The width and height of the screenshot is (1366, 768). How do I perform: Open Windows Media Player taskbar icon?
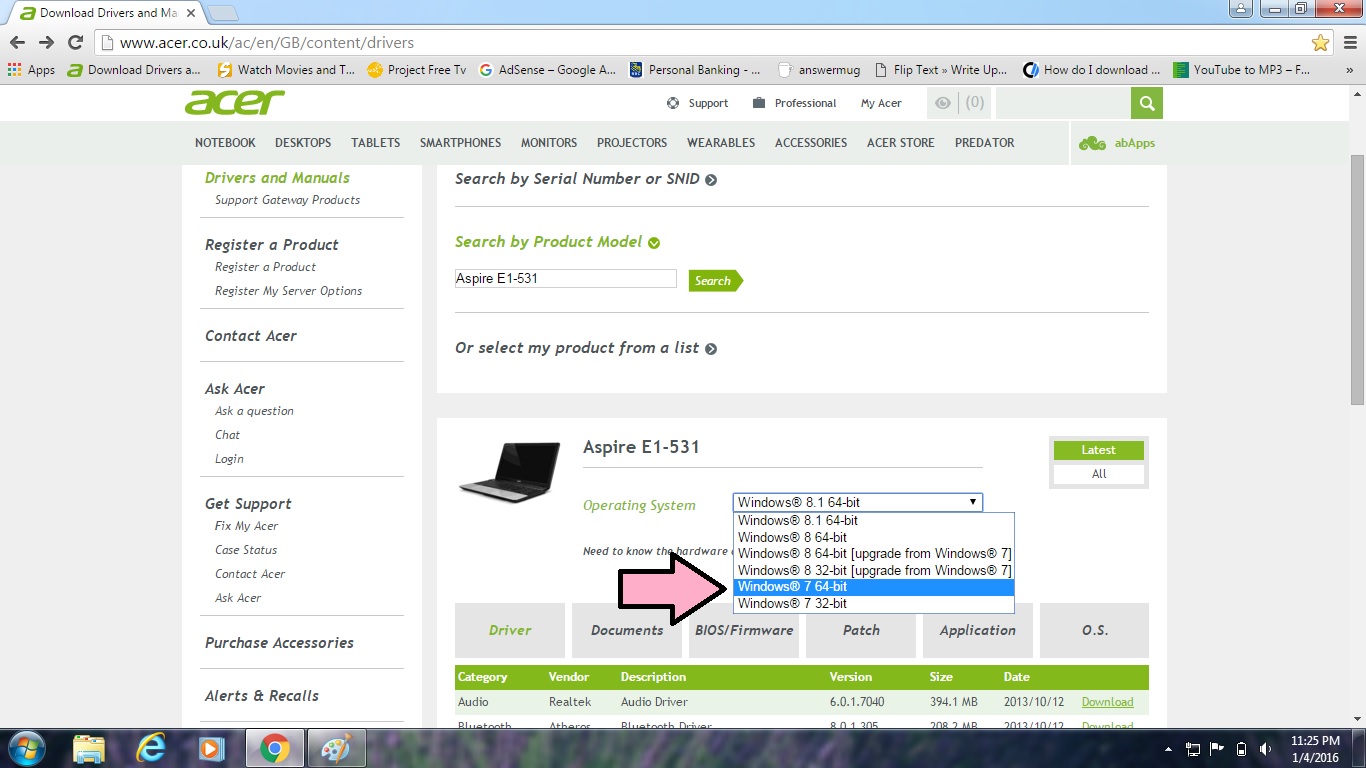[211, 748]
